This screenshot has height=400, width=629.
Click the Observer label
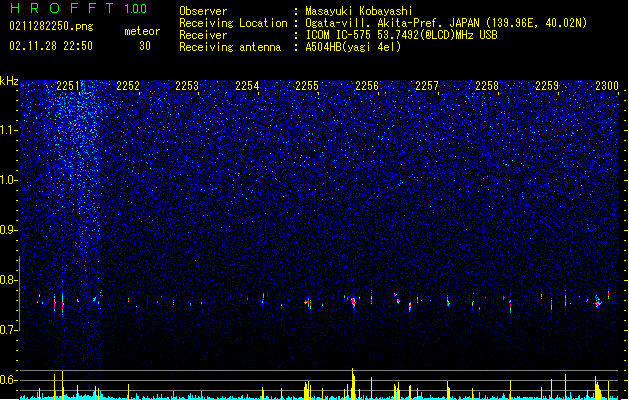(x=203, y=11)
